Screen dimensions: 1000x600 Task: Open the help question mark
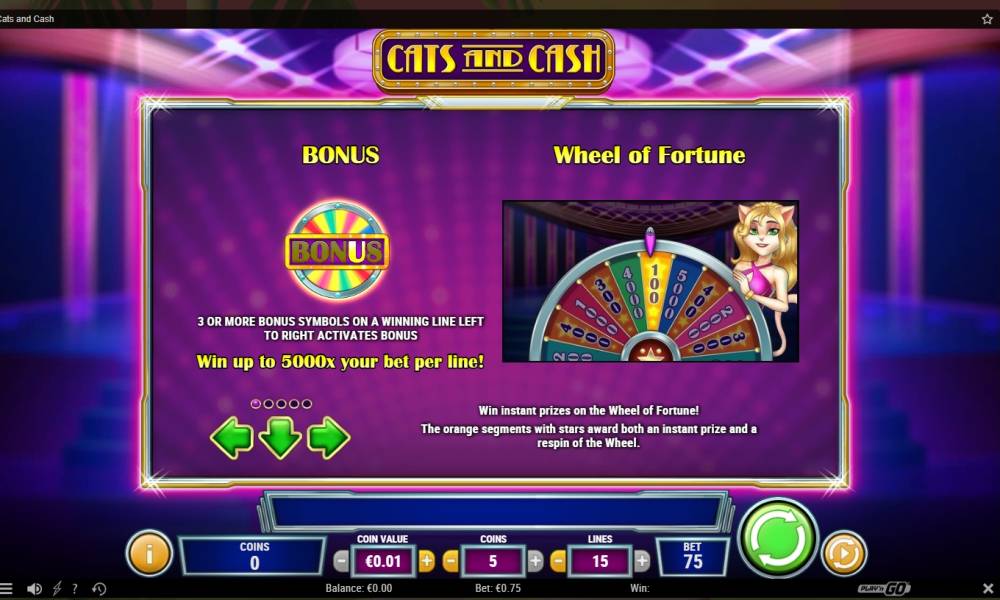pyautogui.click(x=75, y=589)
